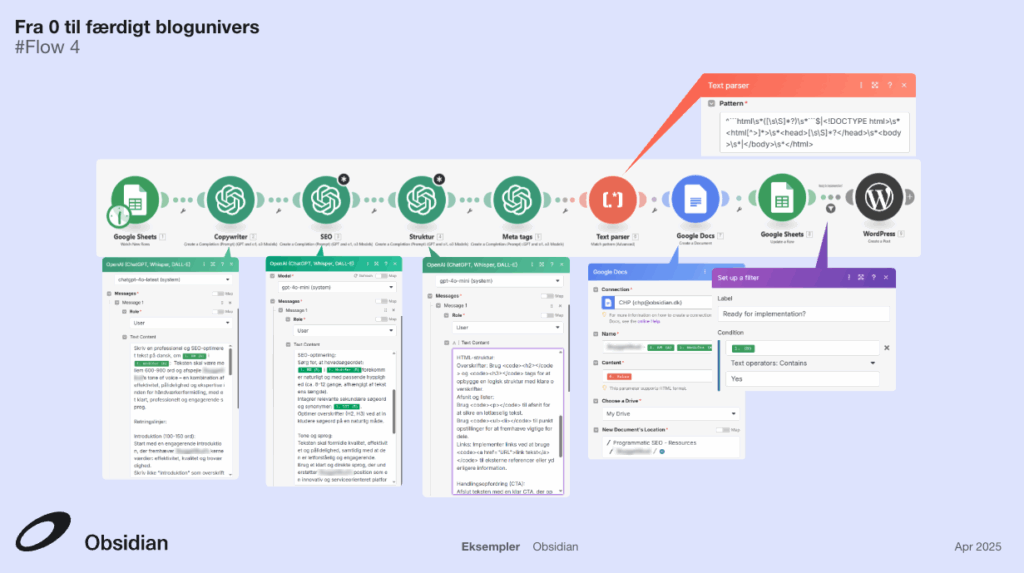
Task: Click the Programmatic SEO - Resources folder path
Action: [654, 443]
